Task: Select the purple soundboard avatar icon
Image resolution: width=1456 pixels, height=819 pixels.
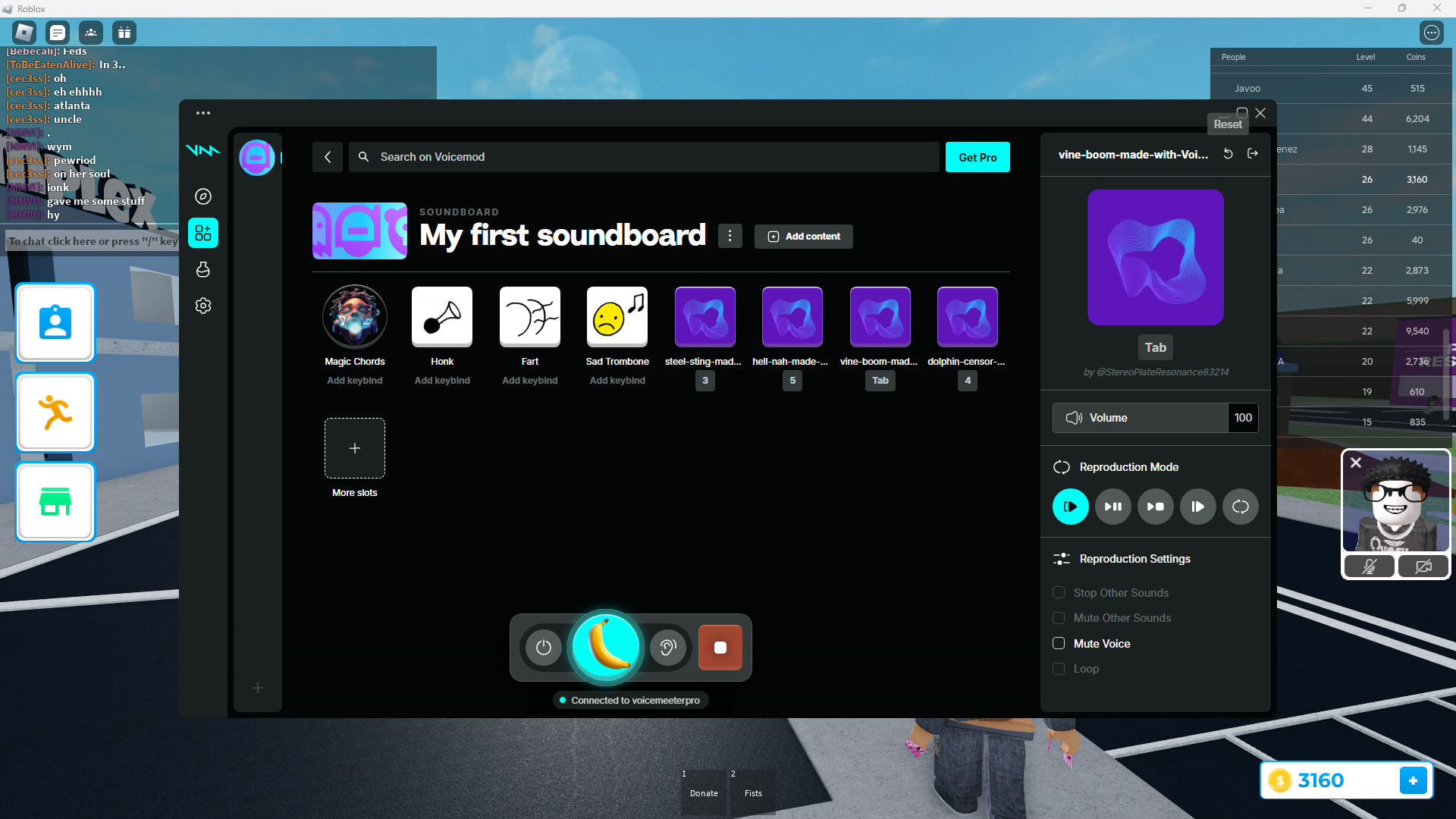Action: click(257, 158)
